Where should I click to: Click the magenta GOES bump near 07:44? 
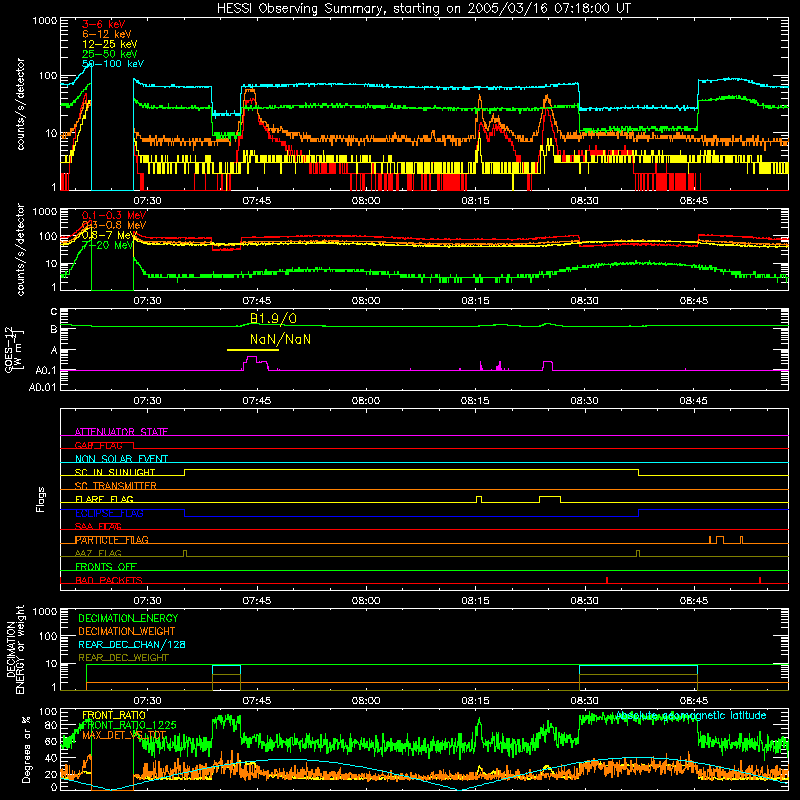coord(255,363)
